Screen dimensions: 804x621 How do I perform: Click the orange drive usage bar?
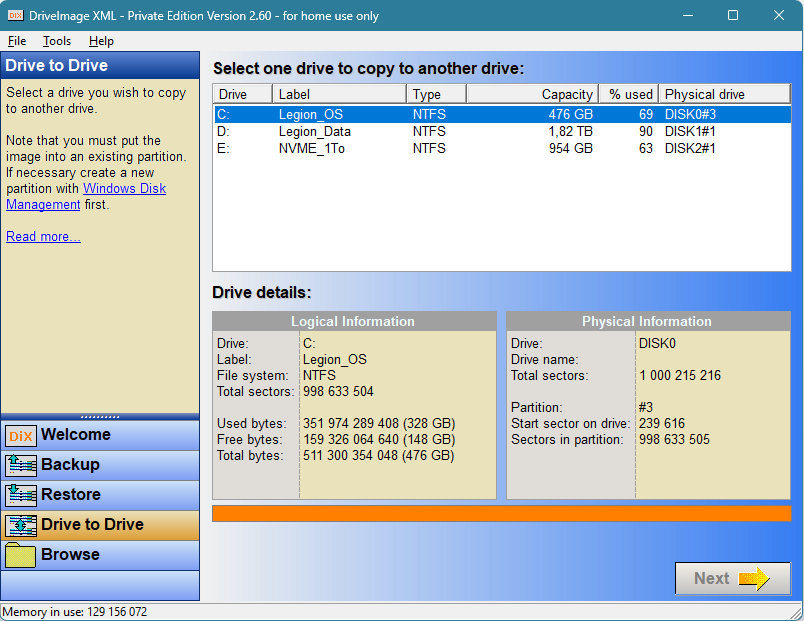tap(501, 513)
